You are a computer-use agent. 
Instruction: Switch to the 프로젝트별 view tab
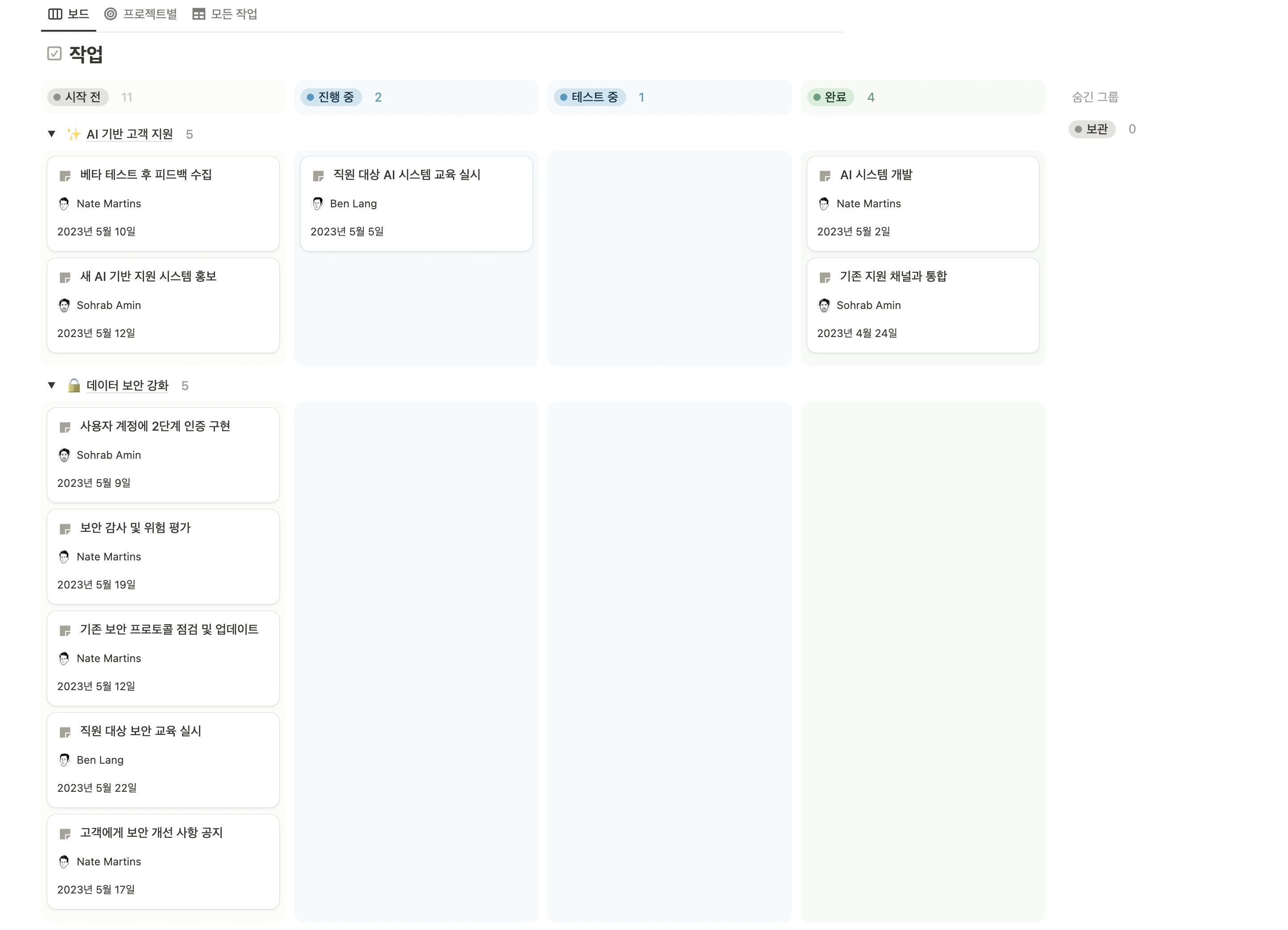tap(141, 14)
